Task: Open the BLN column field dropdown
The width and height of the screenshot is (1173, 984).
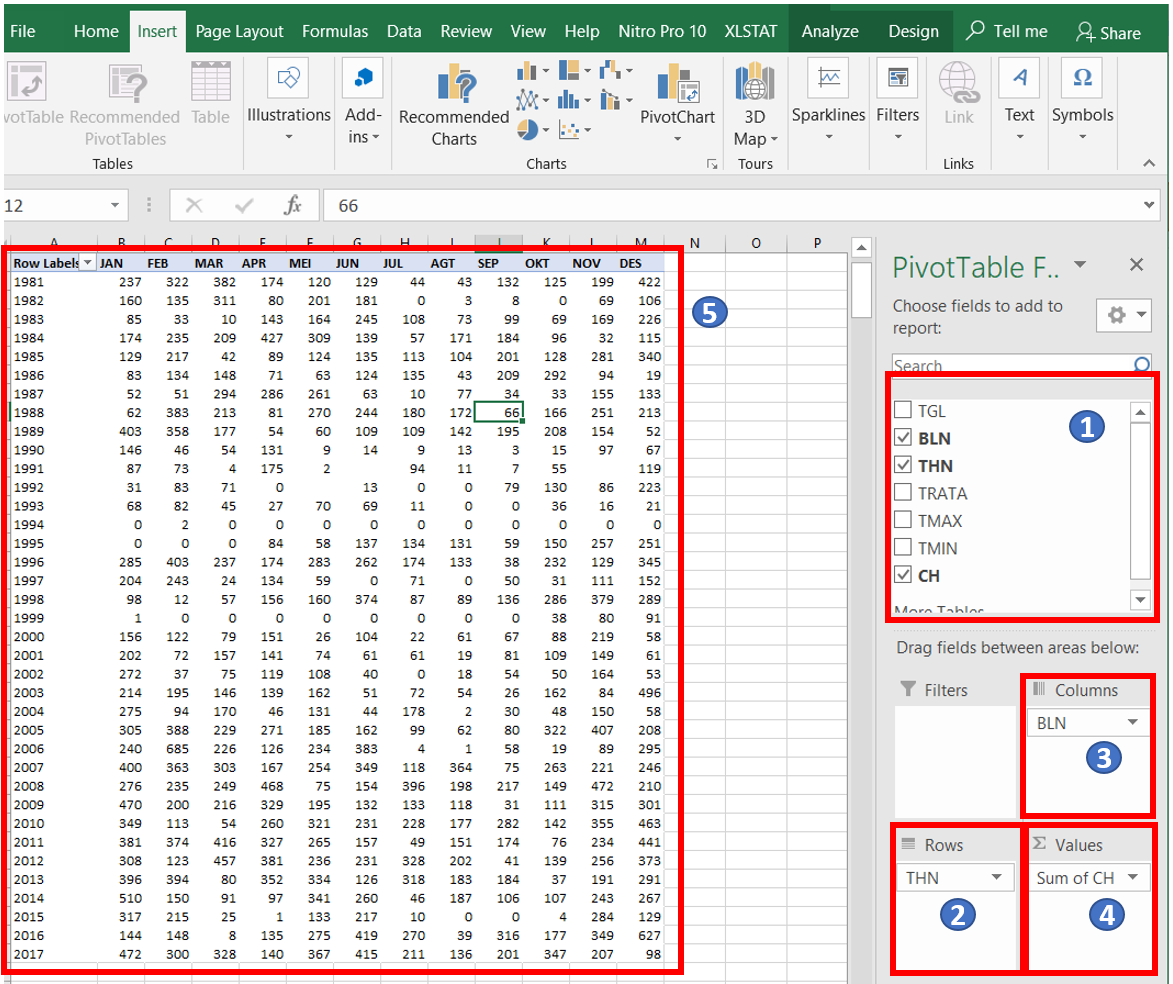Action: tap(1133, 723)
